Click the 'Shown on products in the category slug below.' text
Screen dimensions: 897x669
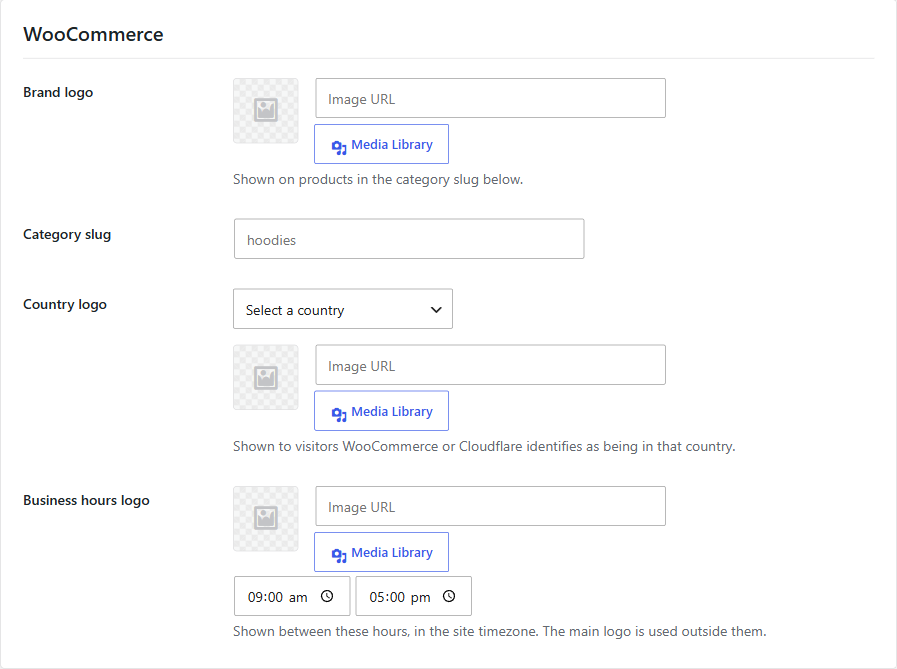pos(378,180)
